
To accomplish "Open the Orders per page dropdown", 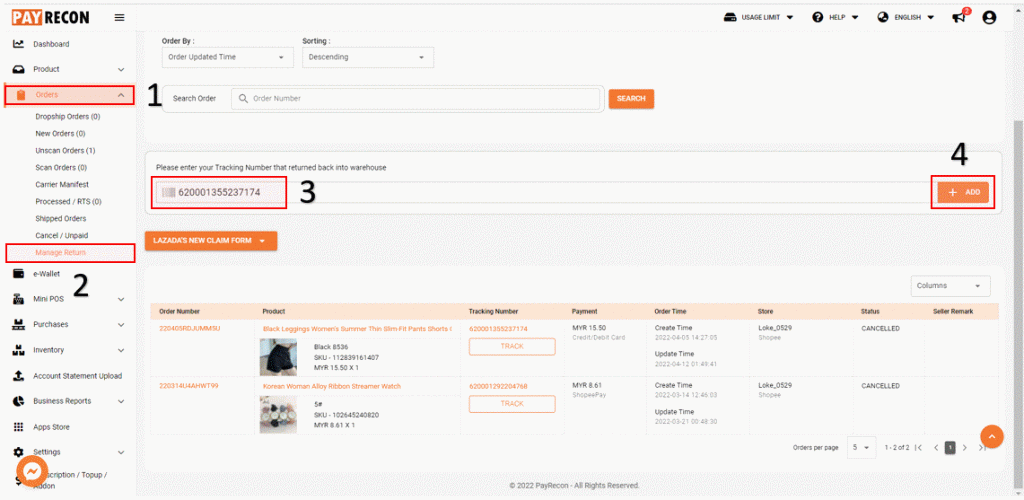I will coord(861,448).
